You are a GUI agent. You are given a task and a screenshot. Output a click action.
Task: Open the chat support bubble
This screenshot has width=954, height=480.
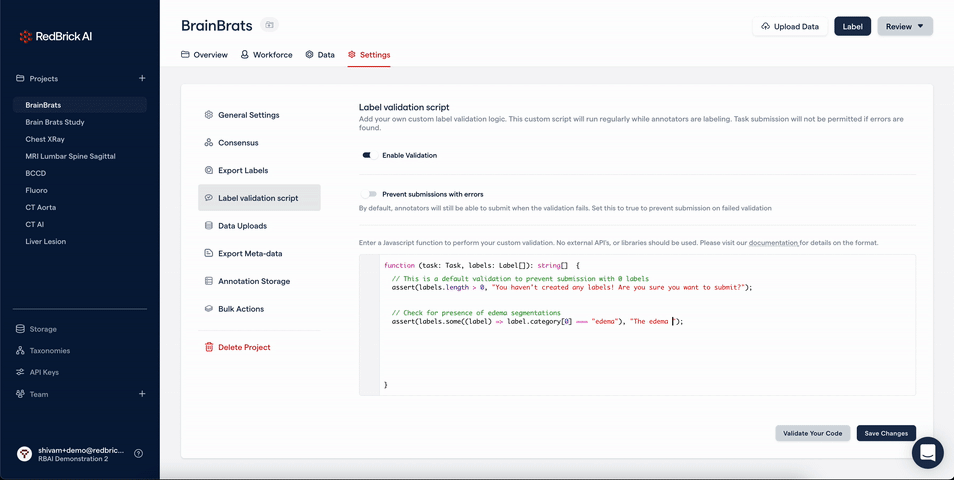point(928,453)
